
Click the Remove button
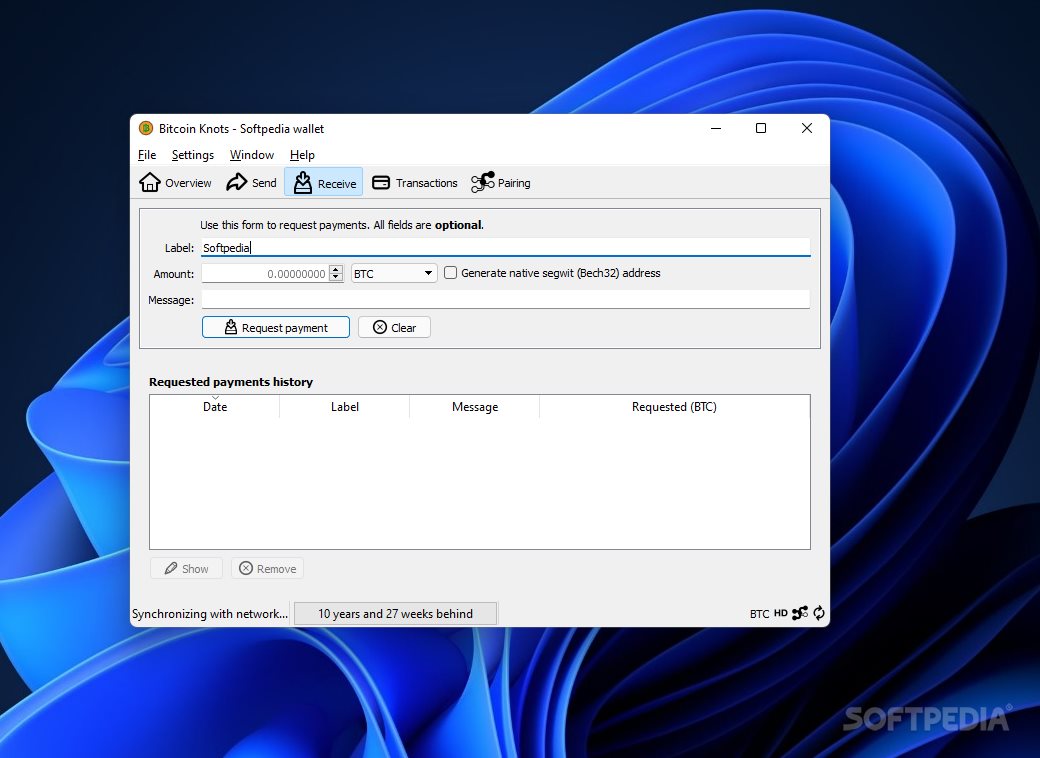pos(267,568)
